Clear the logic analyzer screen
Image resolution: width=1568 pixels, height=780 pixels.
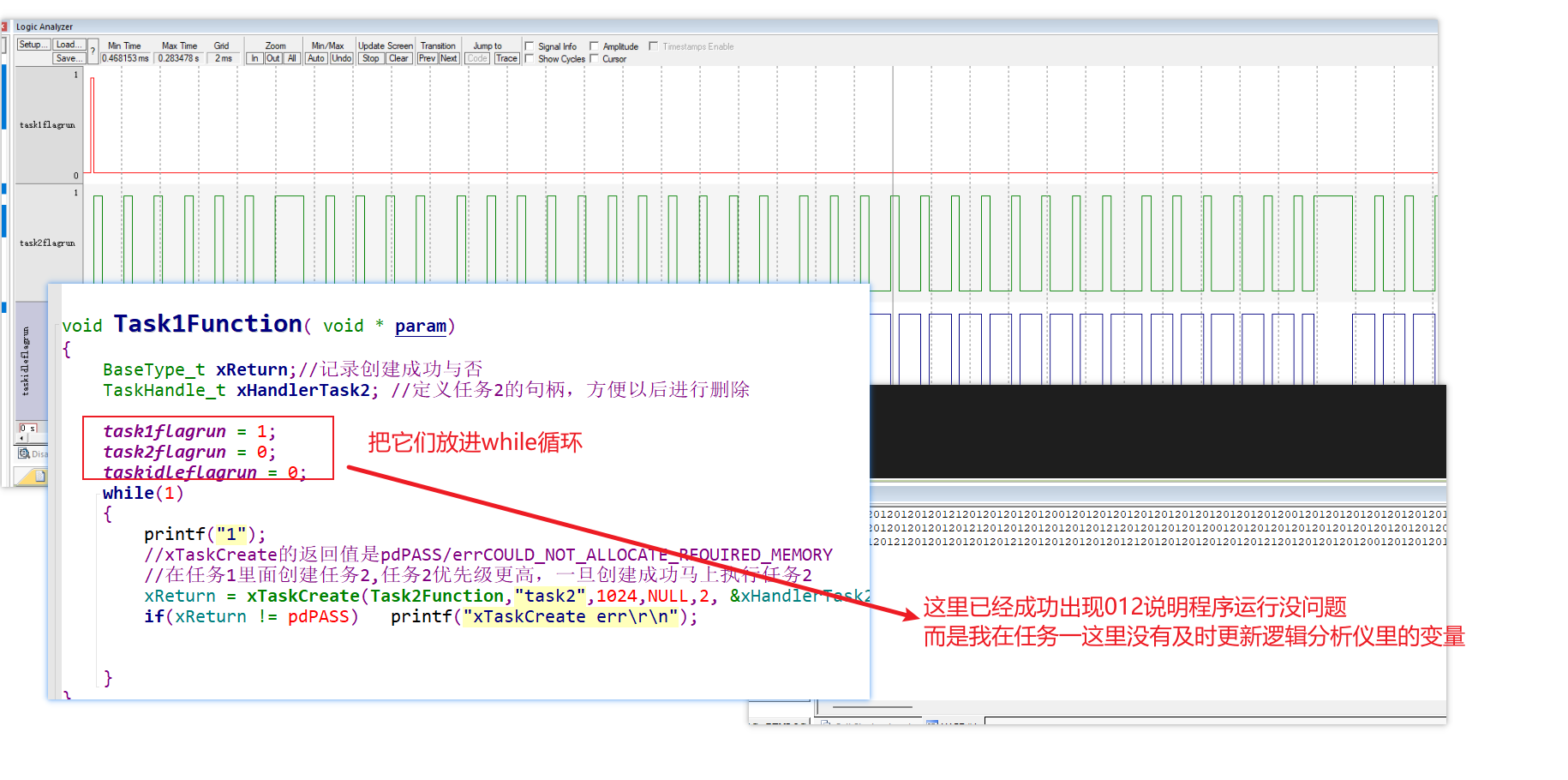398,58
